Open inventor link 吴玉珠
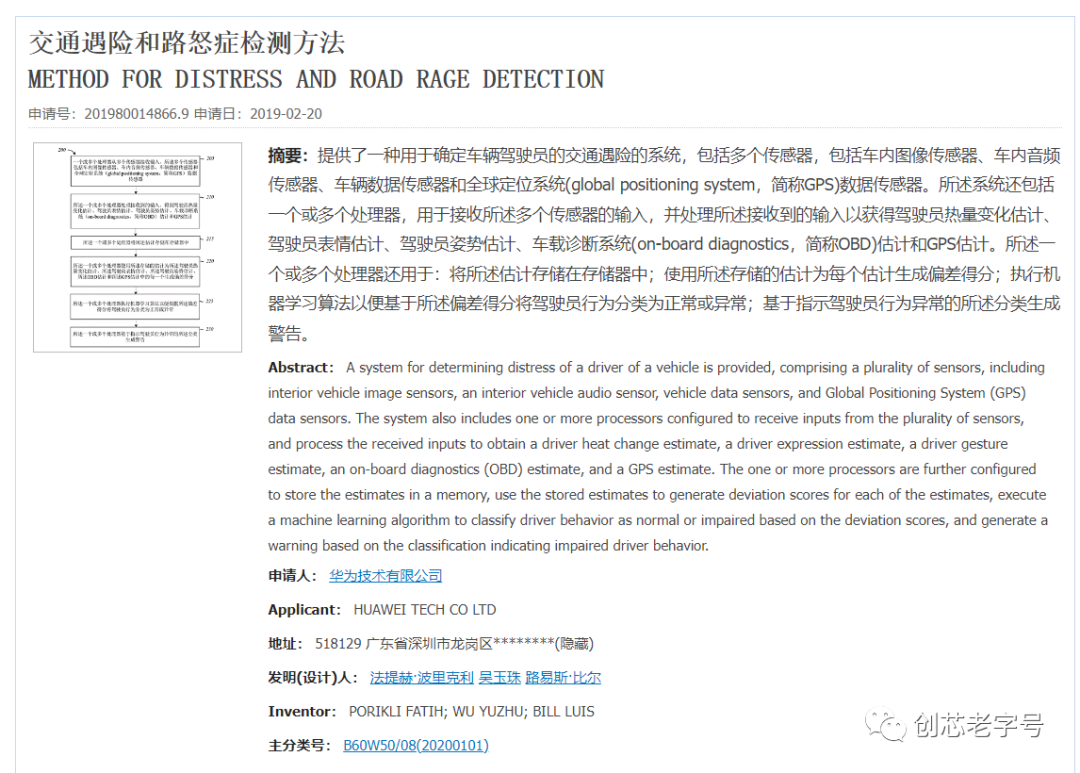This screenshot has height=773, width=1080. (499, 678)
